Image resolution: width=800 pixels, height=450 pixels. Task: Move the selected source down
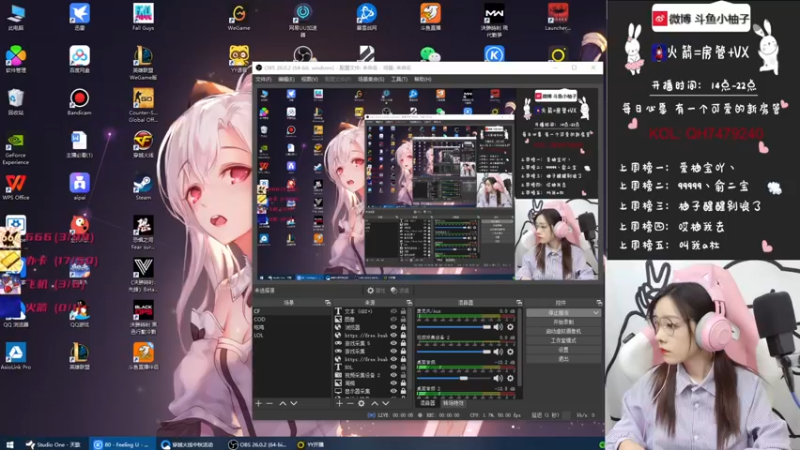(x=386, y=404)
